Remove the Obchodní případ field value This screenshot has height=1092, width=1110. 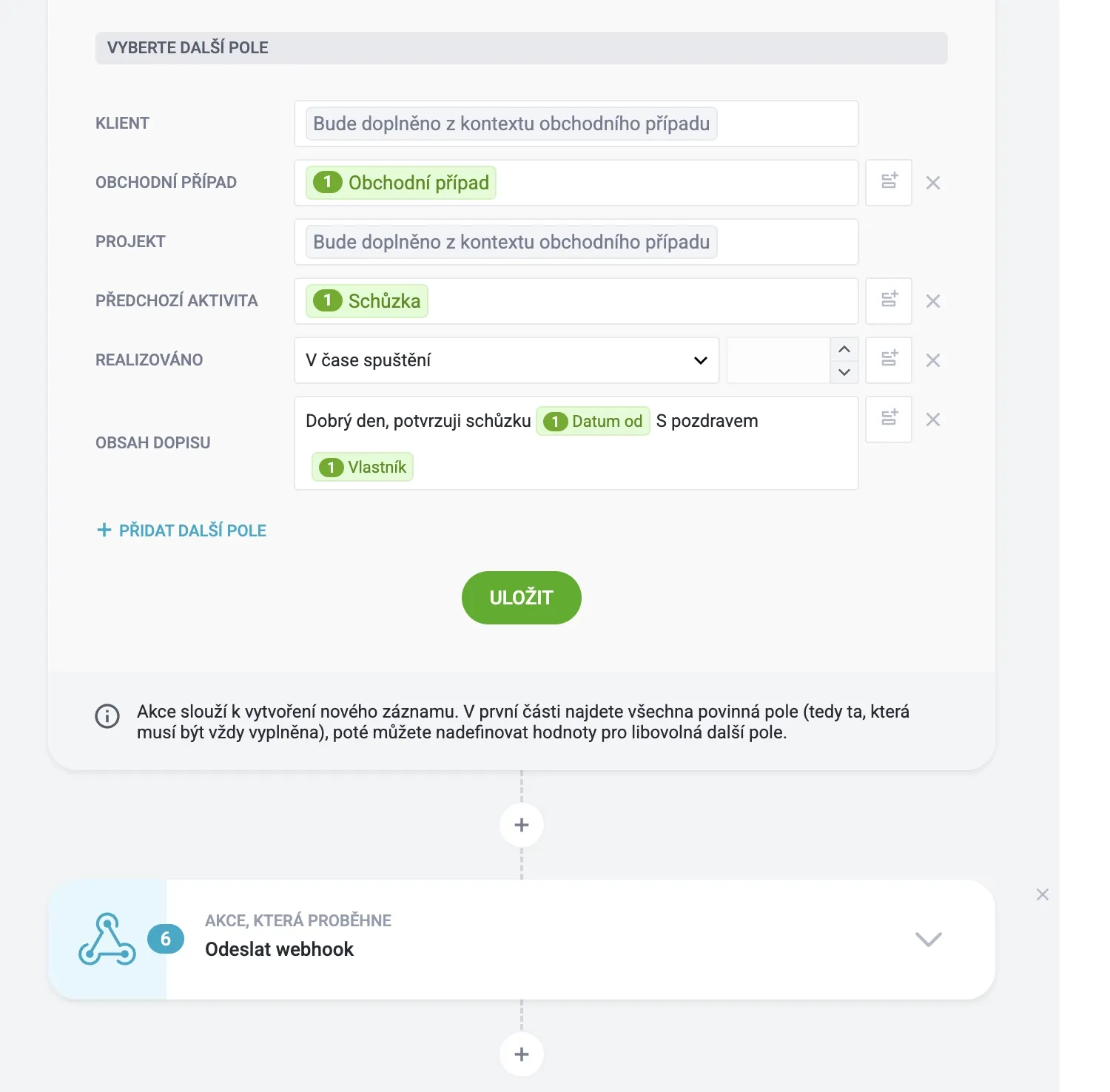(933, 182)
